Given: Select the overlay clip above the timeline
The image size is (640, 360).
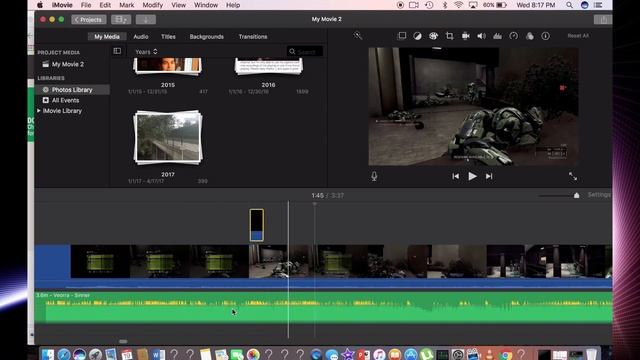Looking at the screenshot, I should (257, 225).
